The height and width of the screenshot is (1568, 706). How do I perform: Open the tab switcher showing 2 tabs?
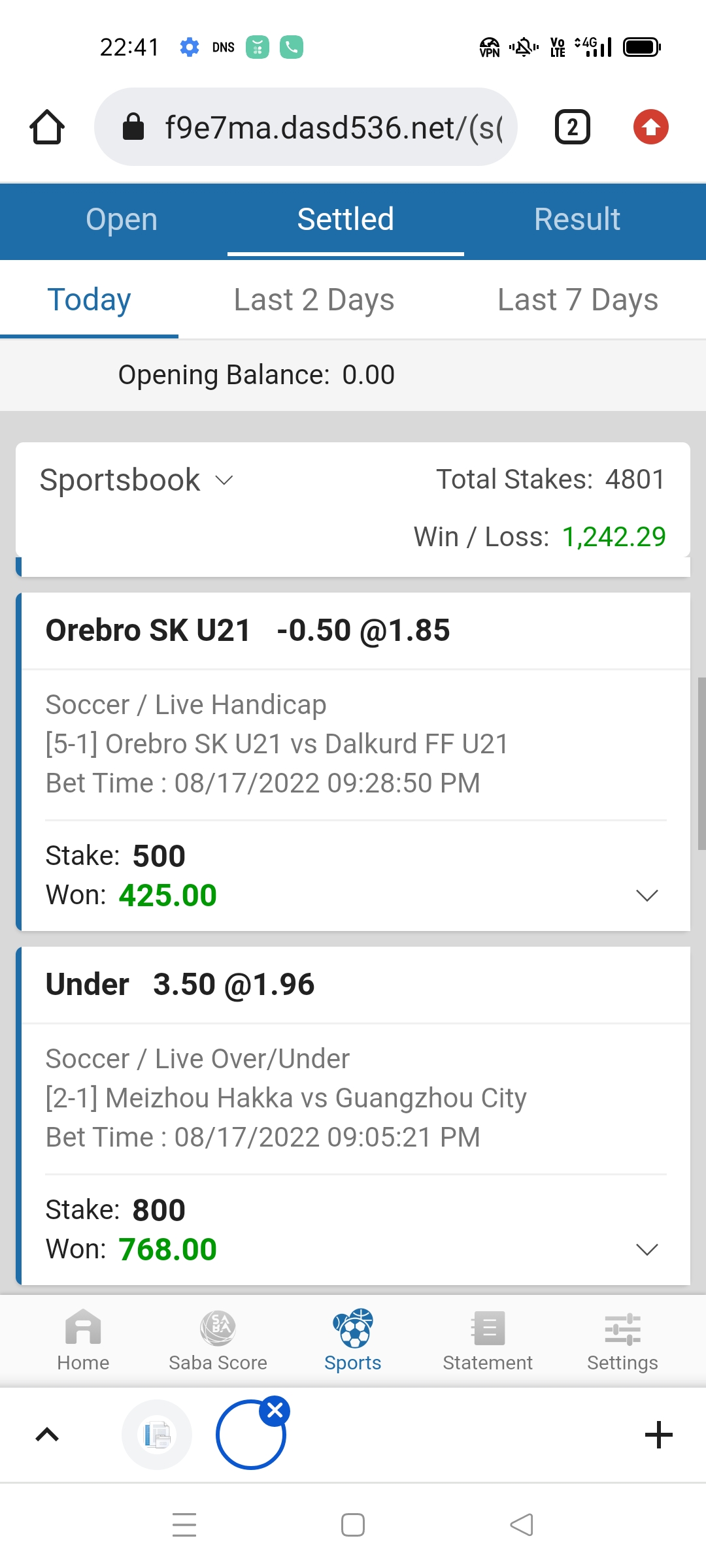tap(573, 127)
